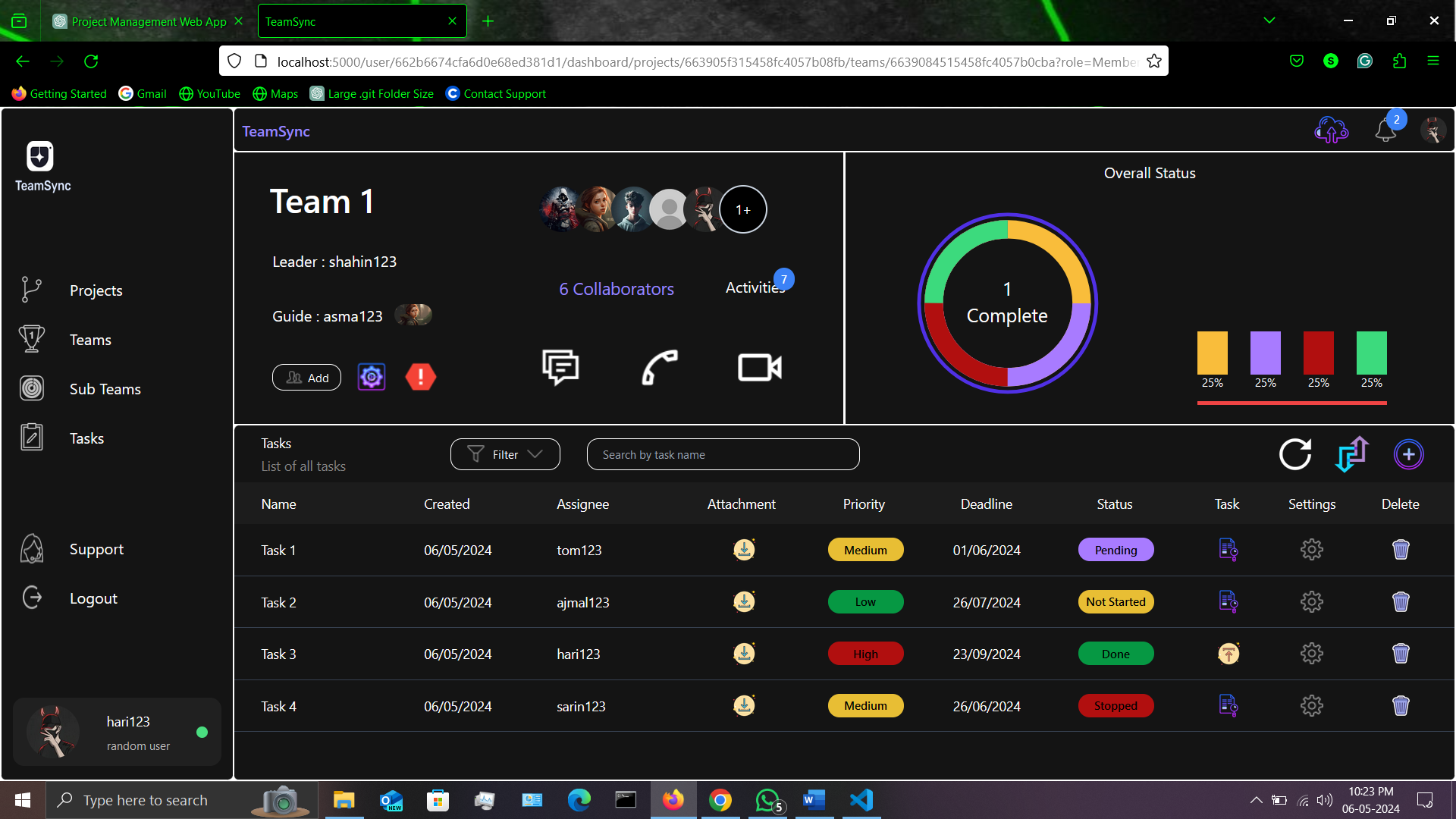Open settings gear for Task 1
Viewport: 1456px width, 819px height.
point(1311,550)
